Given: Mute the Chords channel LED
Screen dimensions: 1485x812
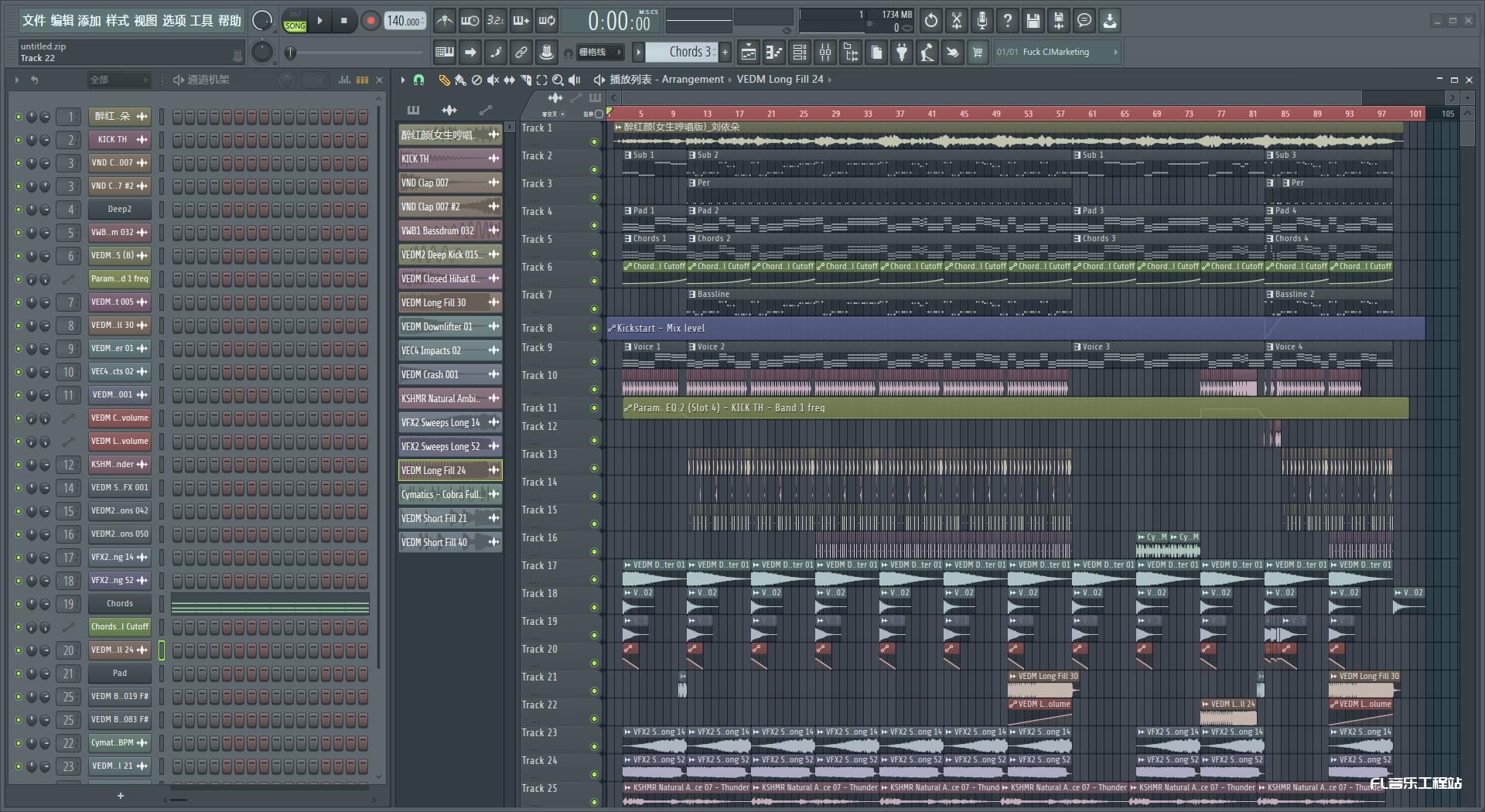Looking at the screenshot, I should click(19, 604).
